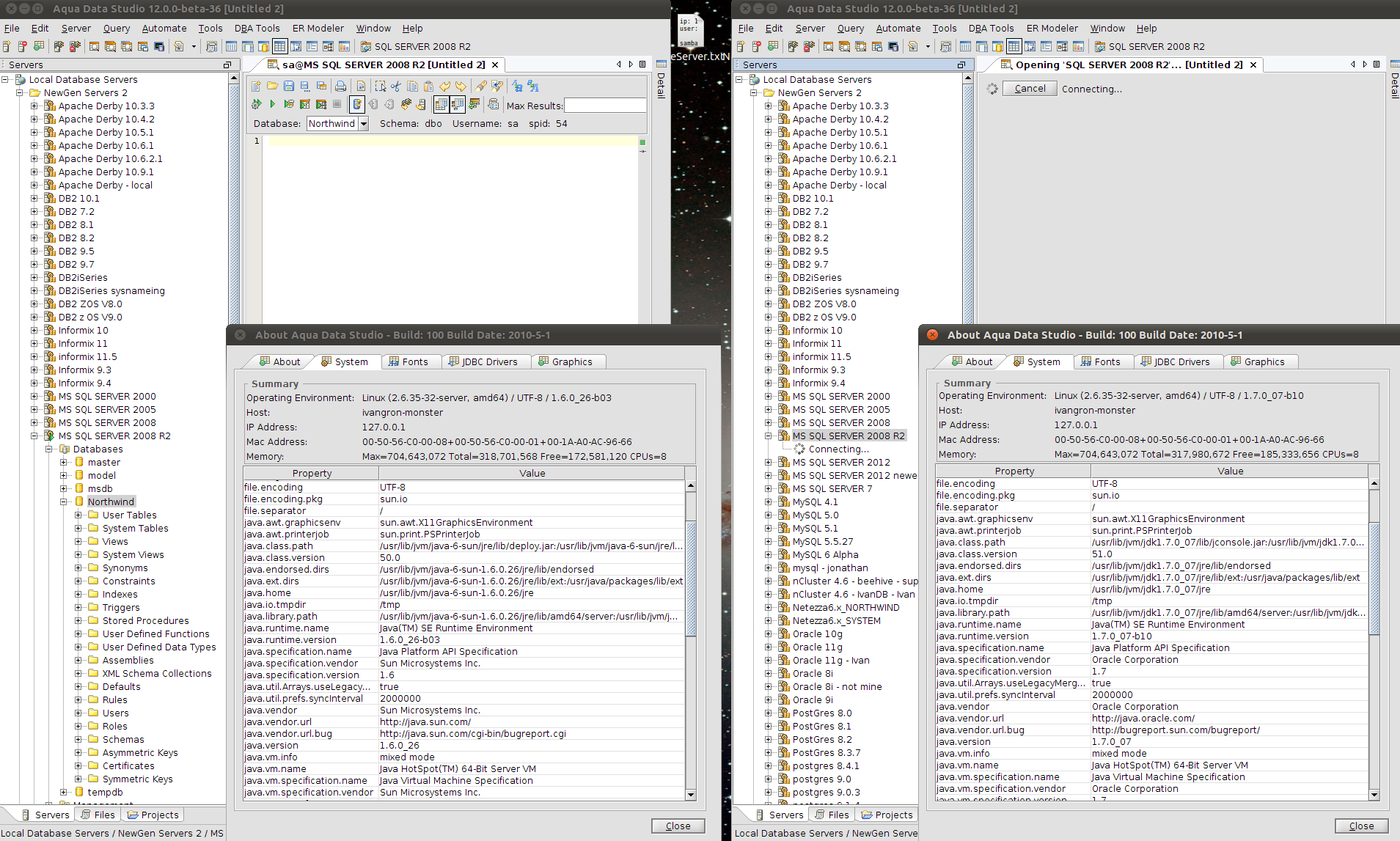Open Query menu in left window
The height and width of the screenshot is (841, 1400).
(x=117, y=29)
